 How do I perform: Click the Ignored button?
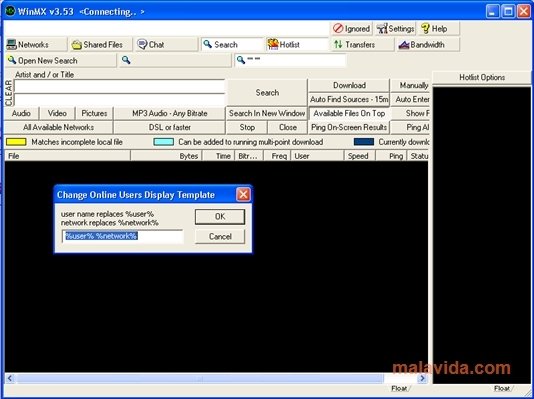click(x=352, y=29)
